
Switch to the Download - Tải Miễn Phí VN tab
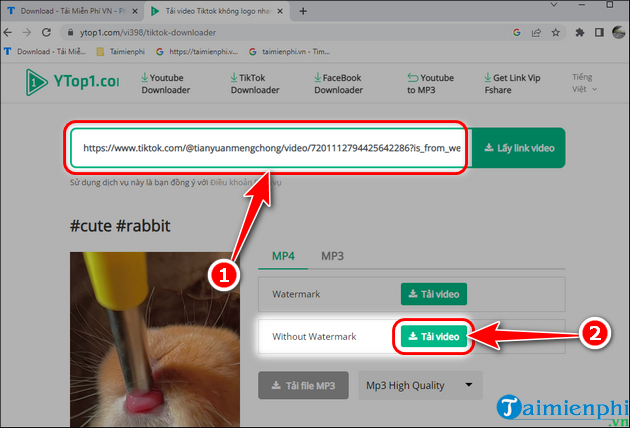pos(72,11)
